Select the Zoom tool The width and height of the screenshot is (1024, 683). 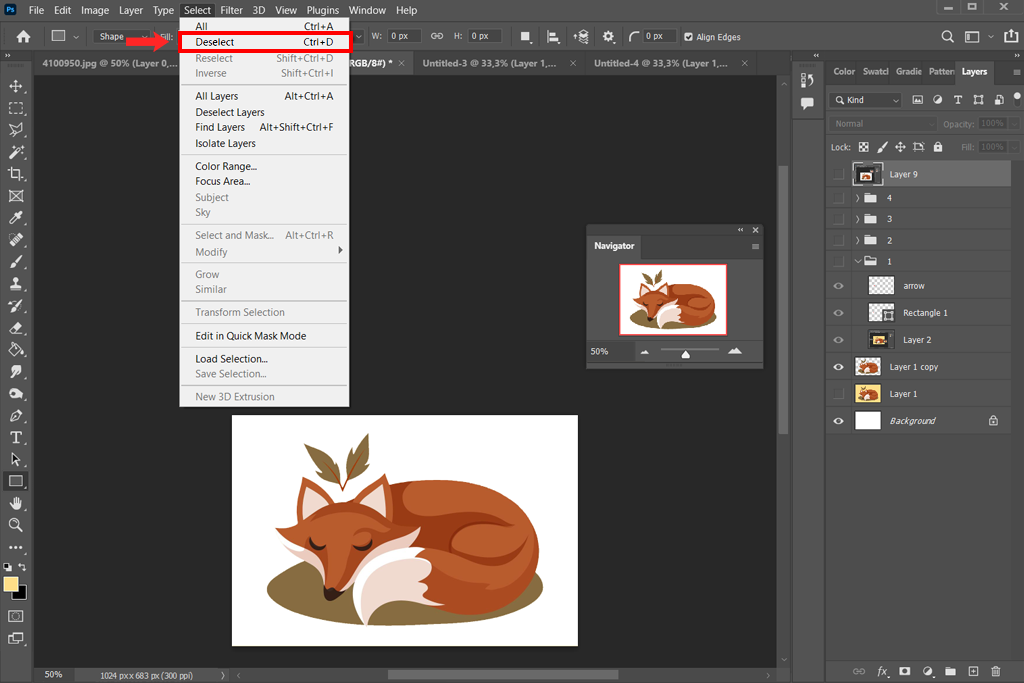(x=16, y=525)
